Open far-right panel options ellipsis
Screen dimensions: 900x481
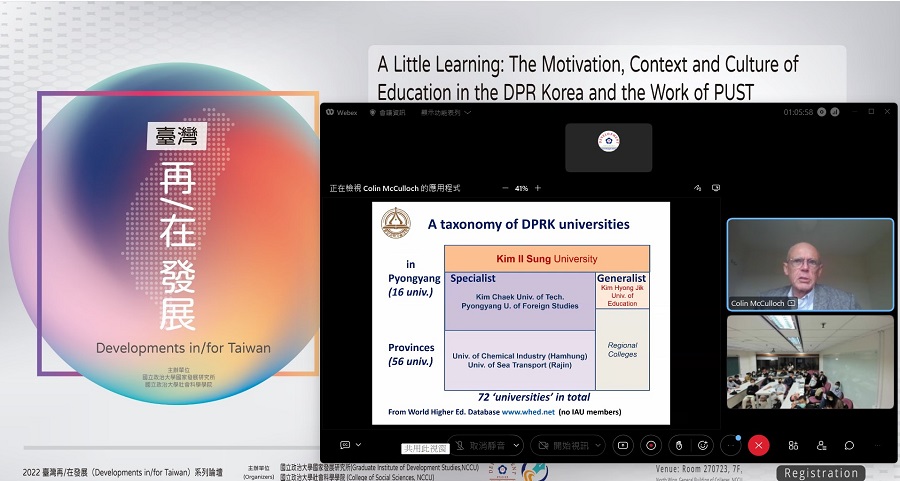click(x=877, y=445)
